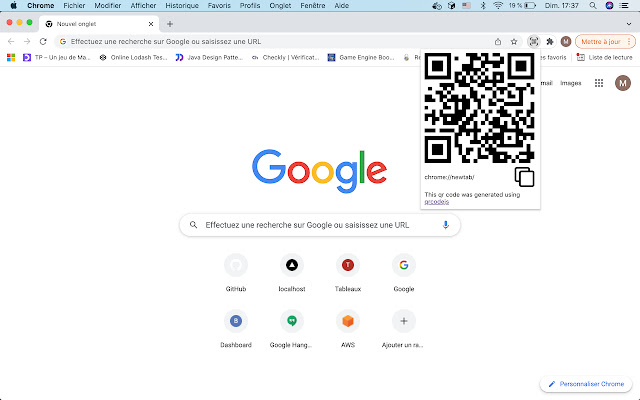Viewport: 640px width, 400px height.
Task: Open the apps bookmark icon in bookmarks bar
Action: [11, 58]
